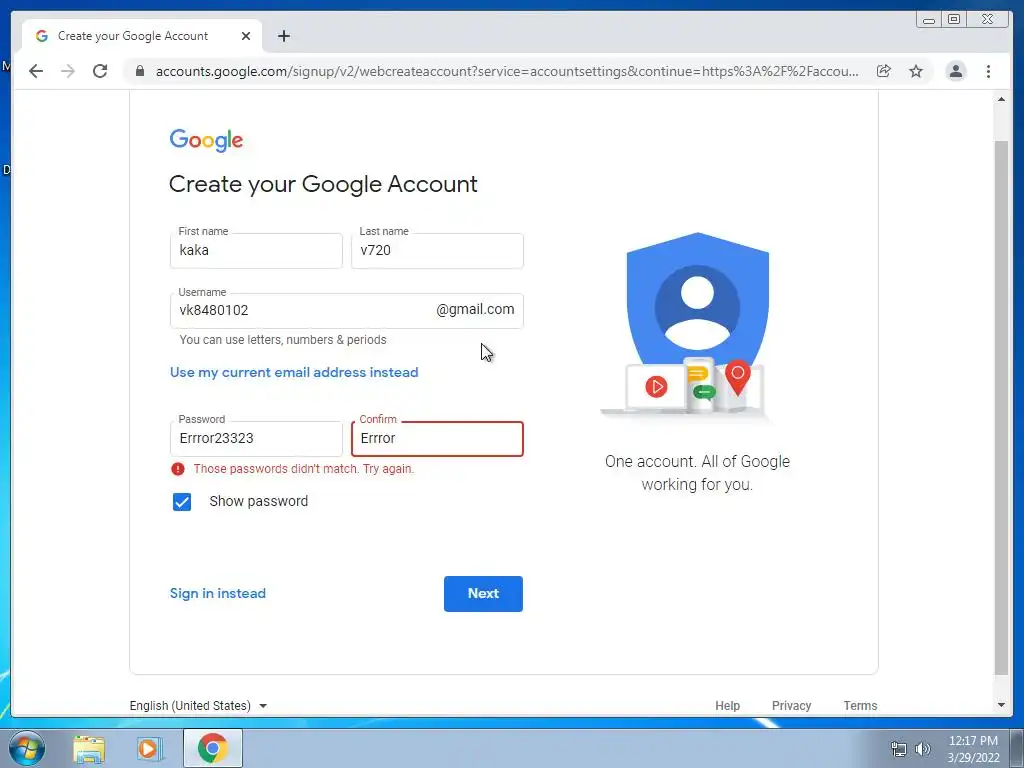
Task: Open the Terms link
Action: (860, 706)
